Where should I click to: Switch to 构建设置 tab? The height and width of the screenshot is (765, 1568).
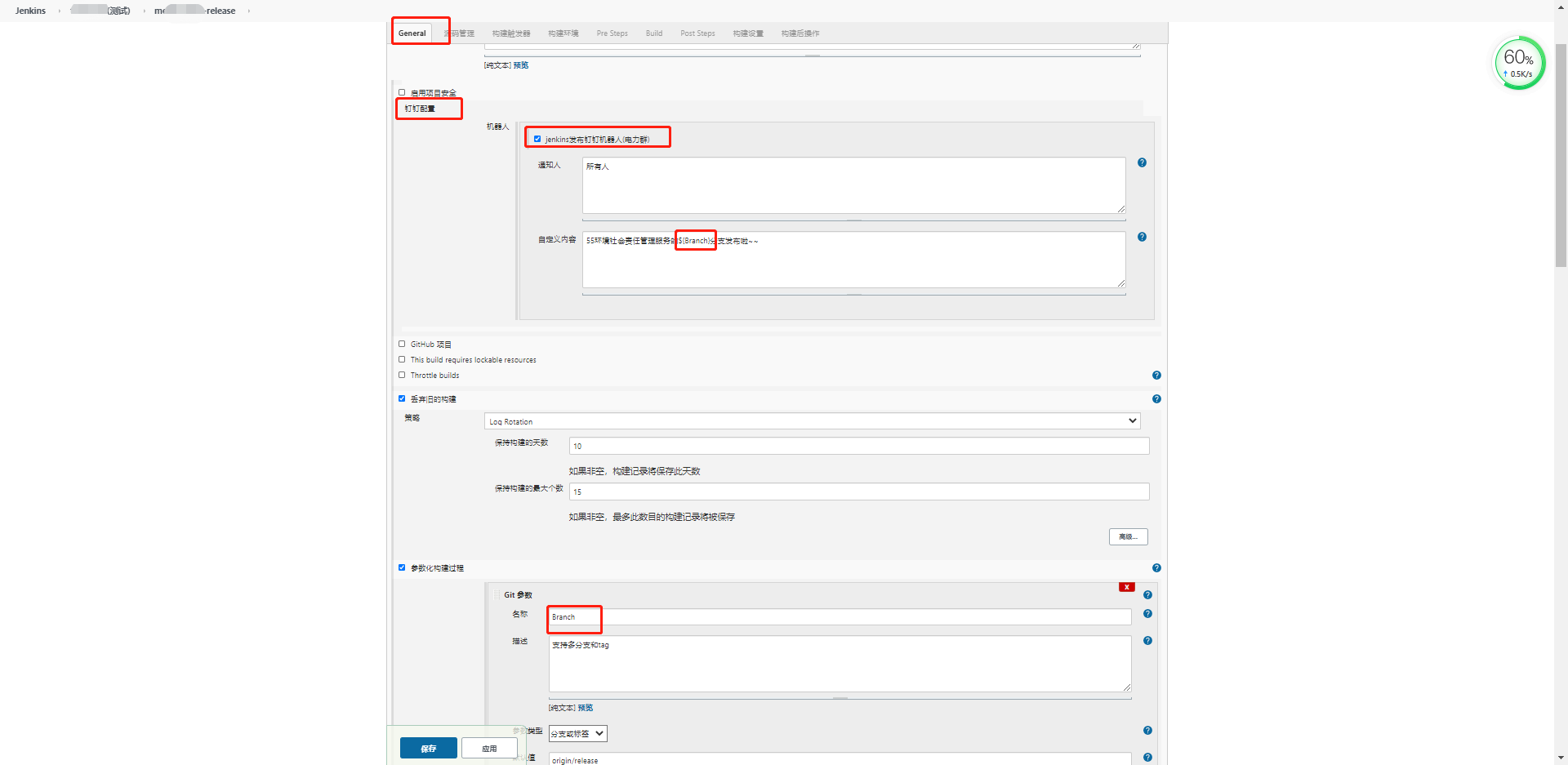pyautogui.click(x=748, y=33)
